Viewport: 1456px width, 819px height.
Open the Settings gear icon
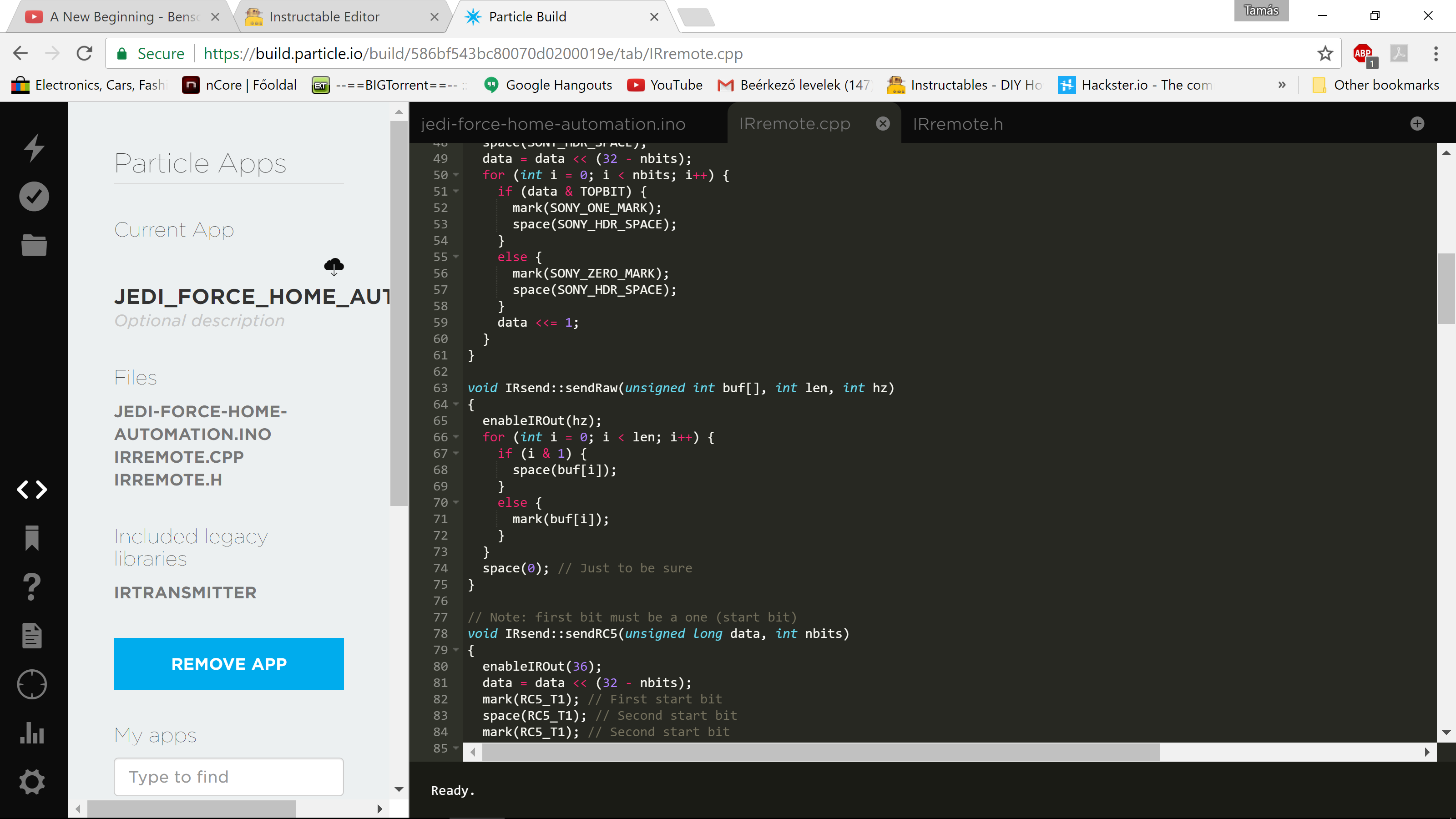pos(32,782)
